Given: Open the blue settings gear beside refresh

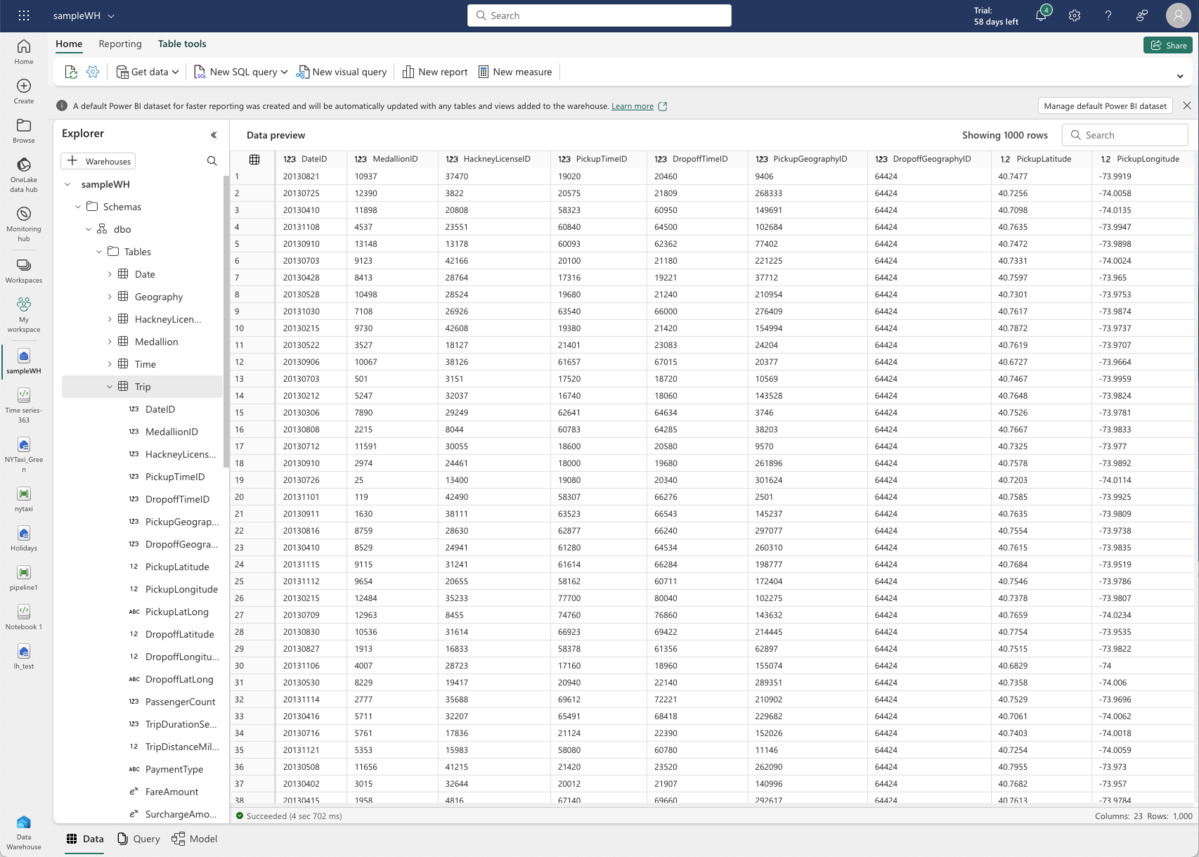Looking at the screenshot, I should coord(93,71).
